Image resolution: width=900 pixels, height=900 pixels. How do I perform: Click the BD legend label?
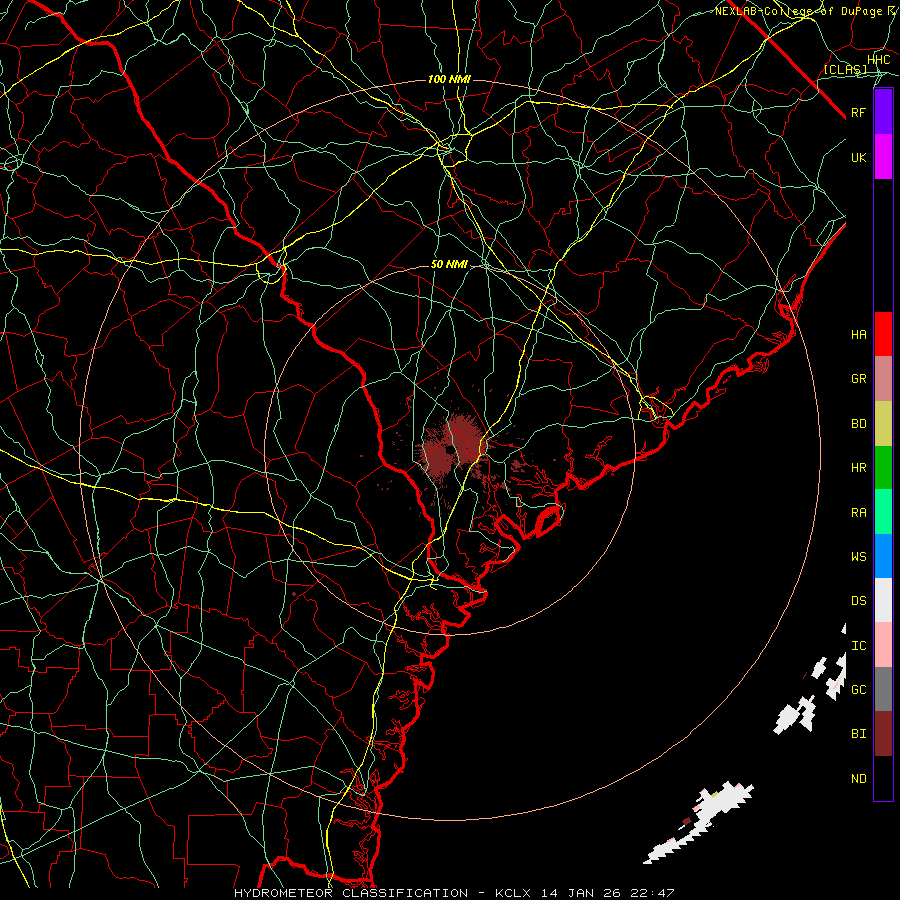pyautogui.click(x=859, y=424)
